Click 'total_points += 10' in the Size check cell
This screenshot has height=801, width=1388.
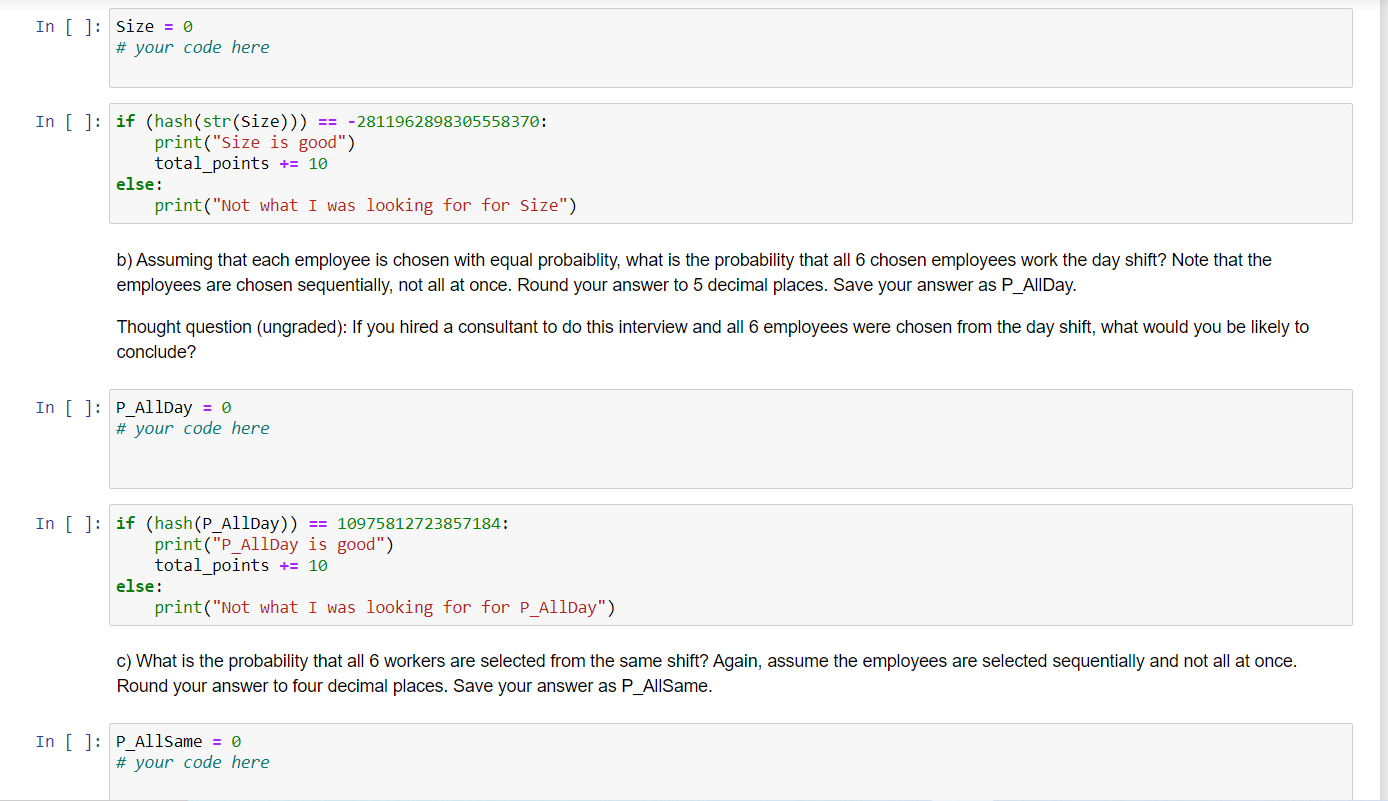(241, 163)
